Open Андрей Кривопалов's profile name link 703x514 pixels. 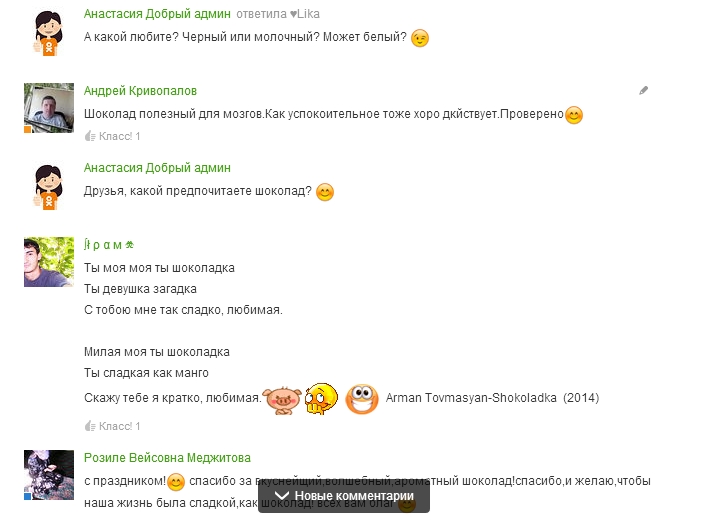click(x=140, y=91)
